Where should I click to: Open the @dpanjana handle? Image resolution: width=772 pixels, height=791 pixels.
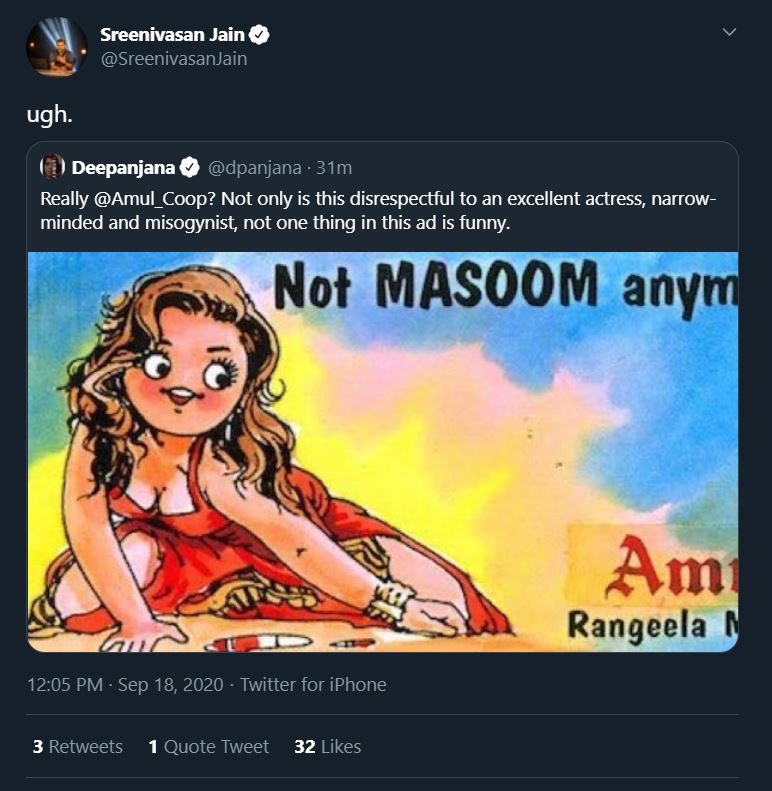(x=255, y=168)
